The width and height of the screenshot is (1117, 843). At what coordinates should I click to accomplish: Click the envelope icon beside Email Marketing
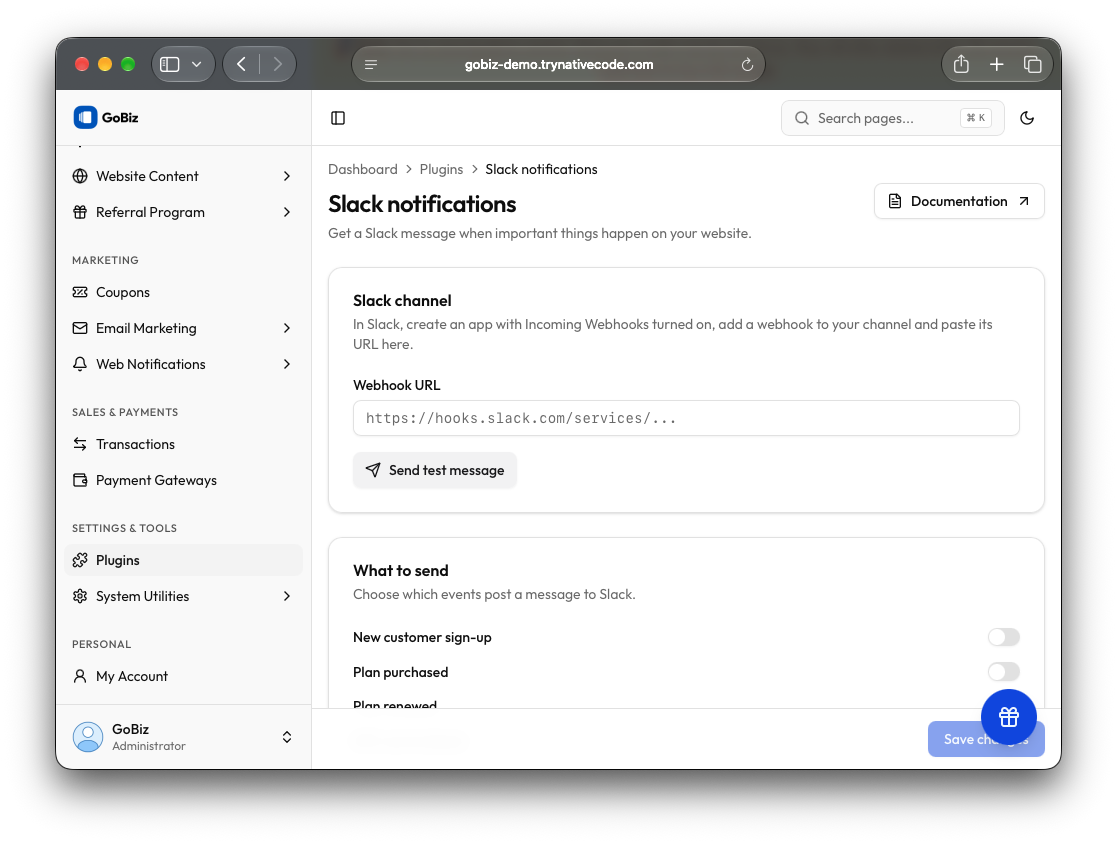[80, 329]
